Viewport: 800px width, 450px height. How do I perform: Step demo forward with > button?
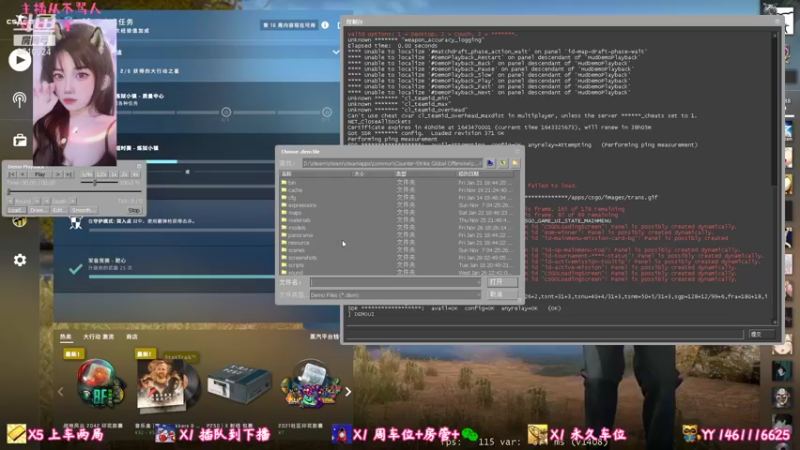pos(58,174)
